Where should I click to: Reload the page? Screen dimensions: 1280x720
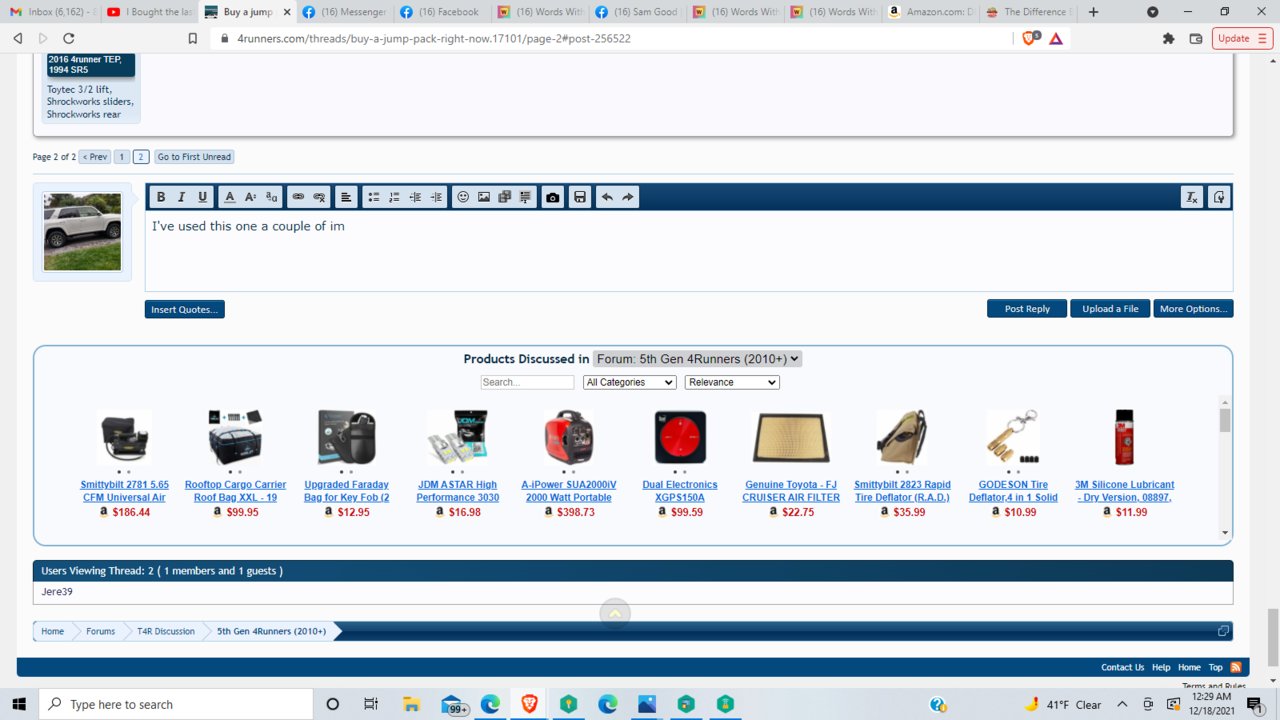68,38
